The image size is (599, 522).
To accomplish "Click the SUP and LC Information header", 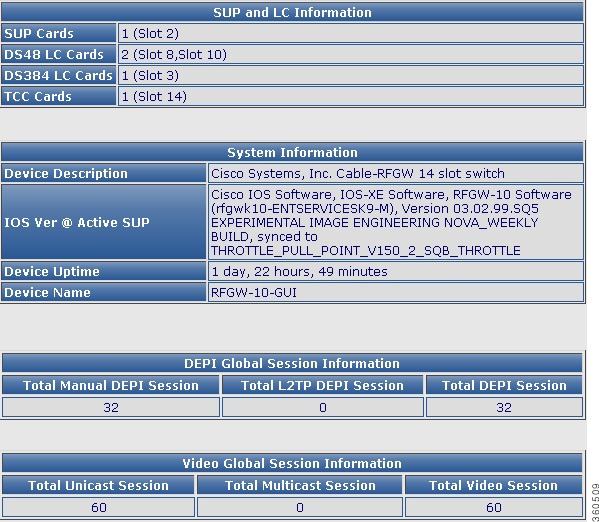I will (292, 12).
